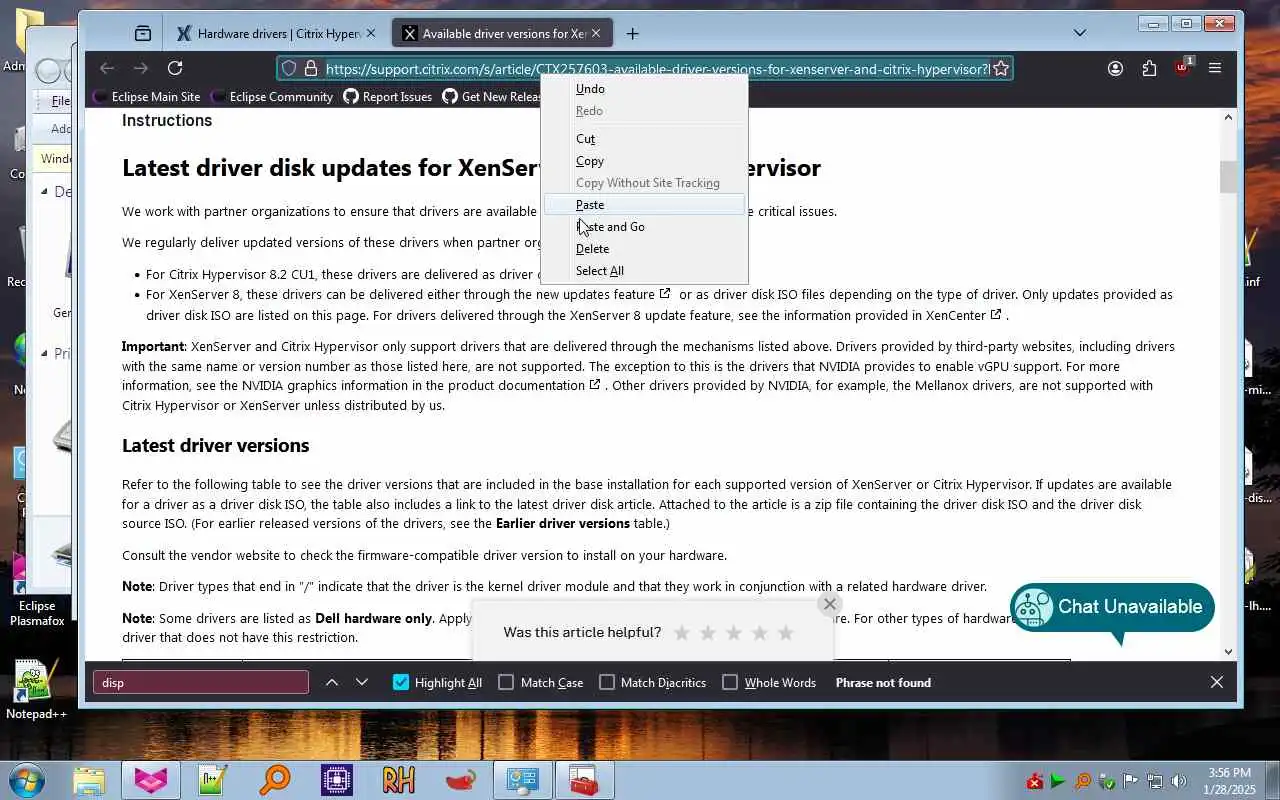1280x800 pixels.
Task: Click the scrollbar down arrow
Action: point(1228,651)
